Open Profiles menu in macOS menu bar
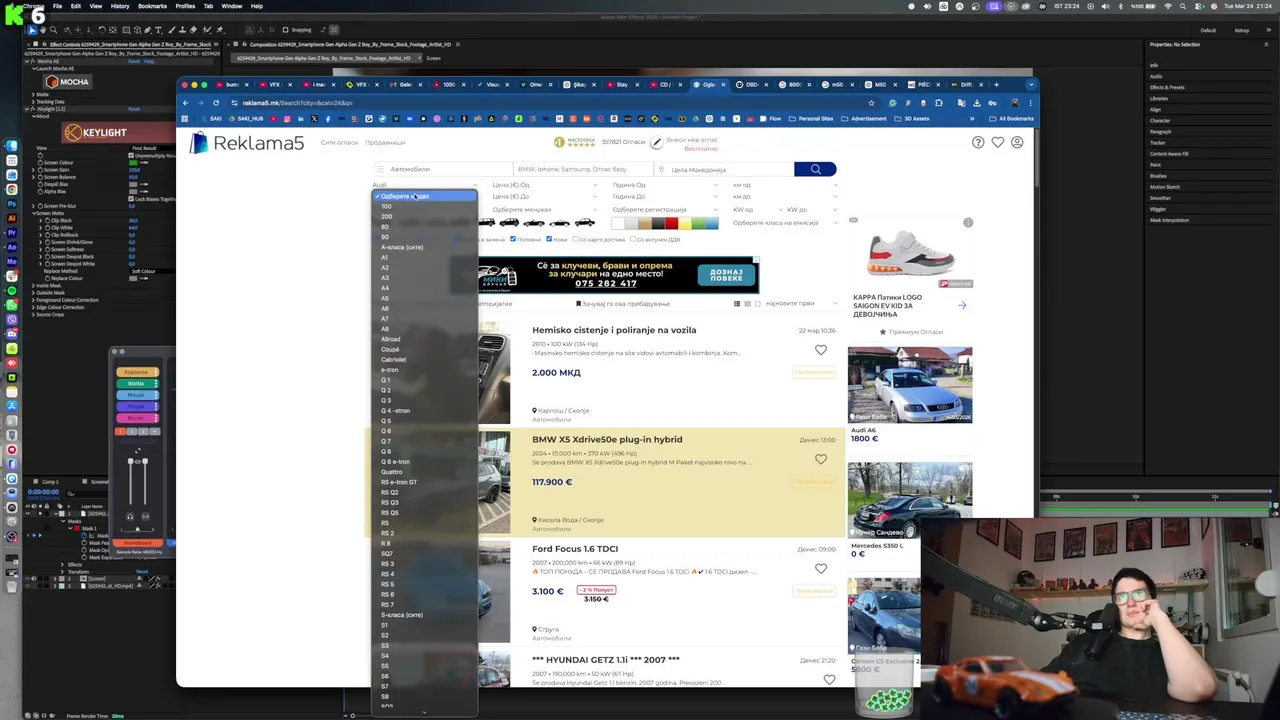The image size is (1280, 720). [185, 6]
